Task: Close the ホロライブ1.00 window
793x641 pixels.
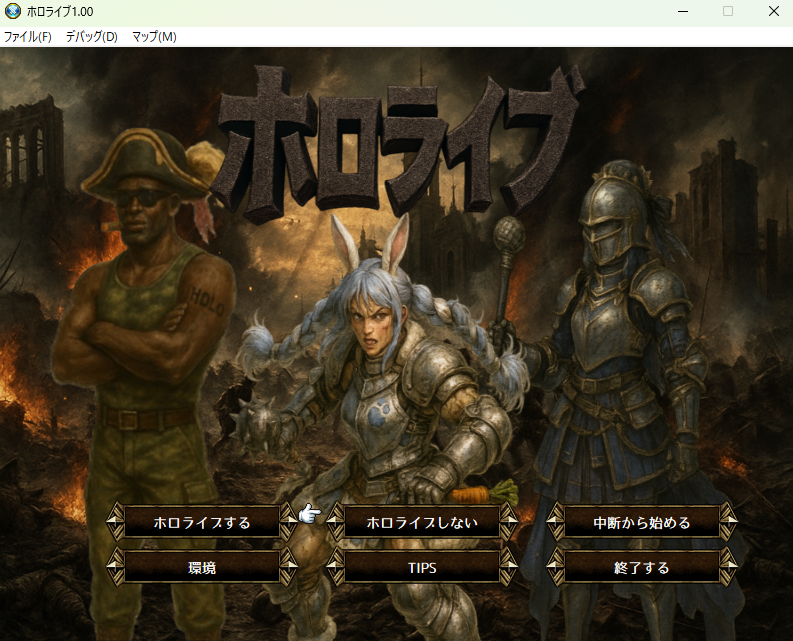Action: coord(774,11)
